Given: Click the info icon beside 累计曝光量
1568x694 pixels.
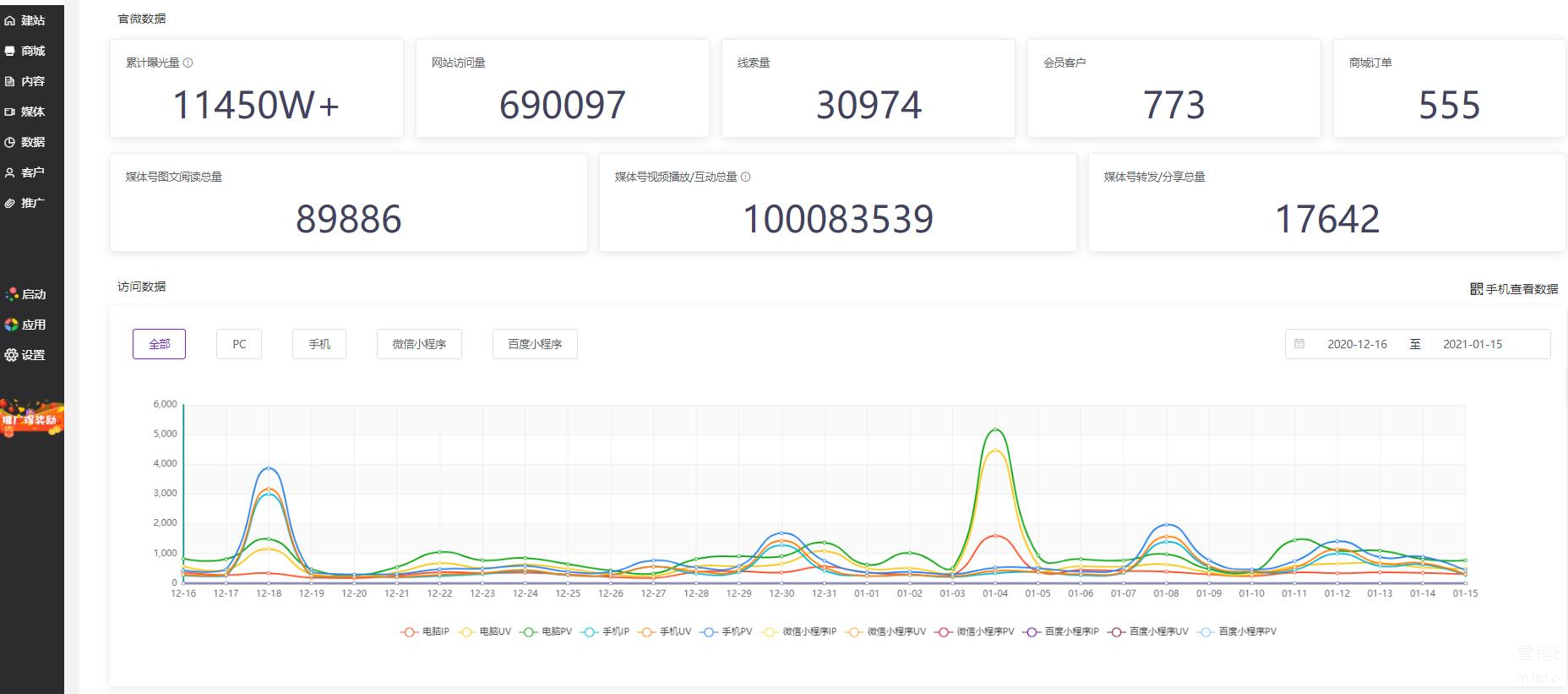Looking at the screenshot, I should click(188, 63).
